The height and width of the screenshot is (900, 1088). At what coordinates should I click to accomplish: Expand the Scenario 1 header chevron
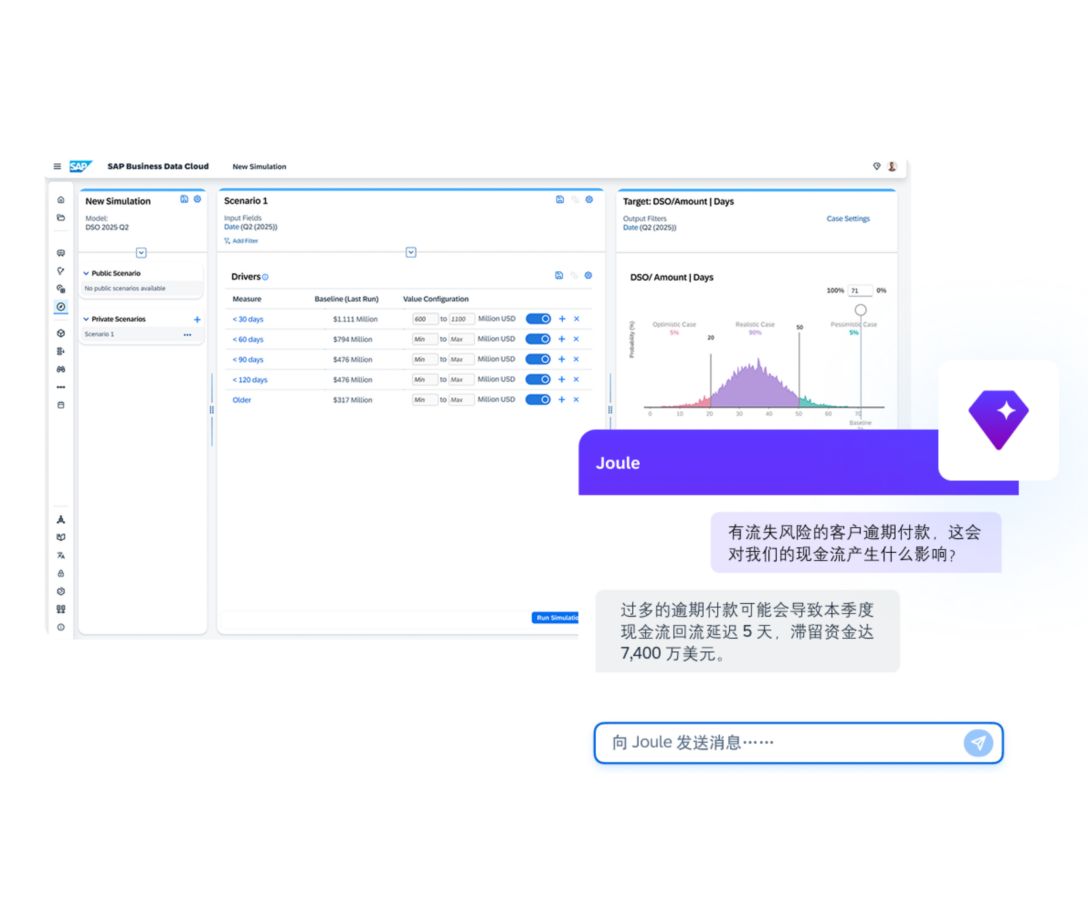411,252
